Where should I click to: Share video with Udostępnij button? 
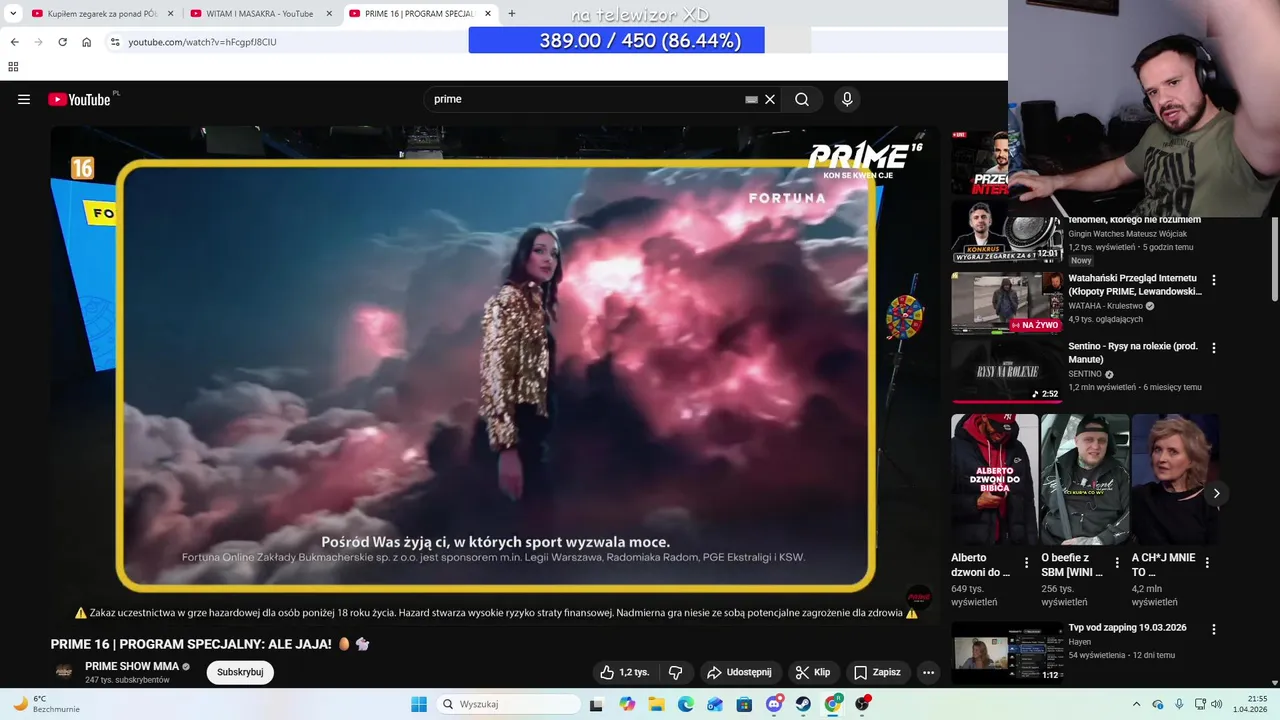739,672
